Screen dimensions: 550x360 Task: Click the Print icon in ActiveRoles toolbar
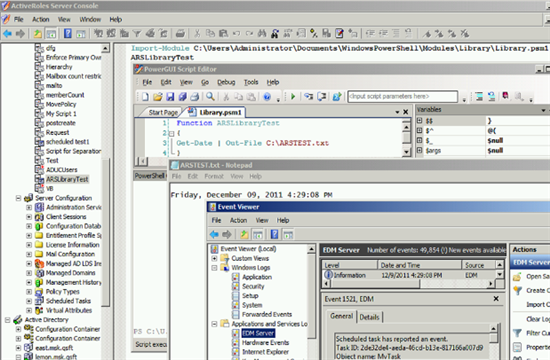coord(180,34)
